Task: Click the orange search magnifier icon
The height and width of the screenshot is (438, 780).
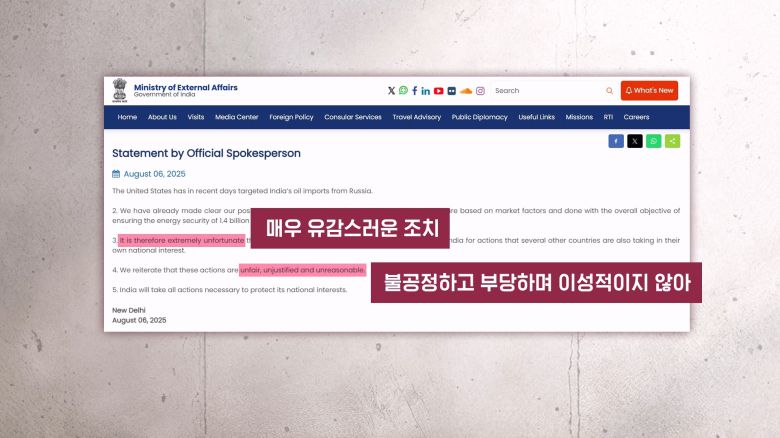Action: pos(609,91)
